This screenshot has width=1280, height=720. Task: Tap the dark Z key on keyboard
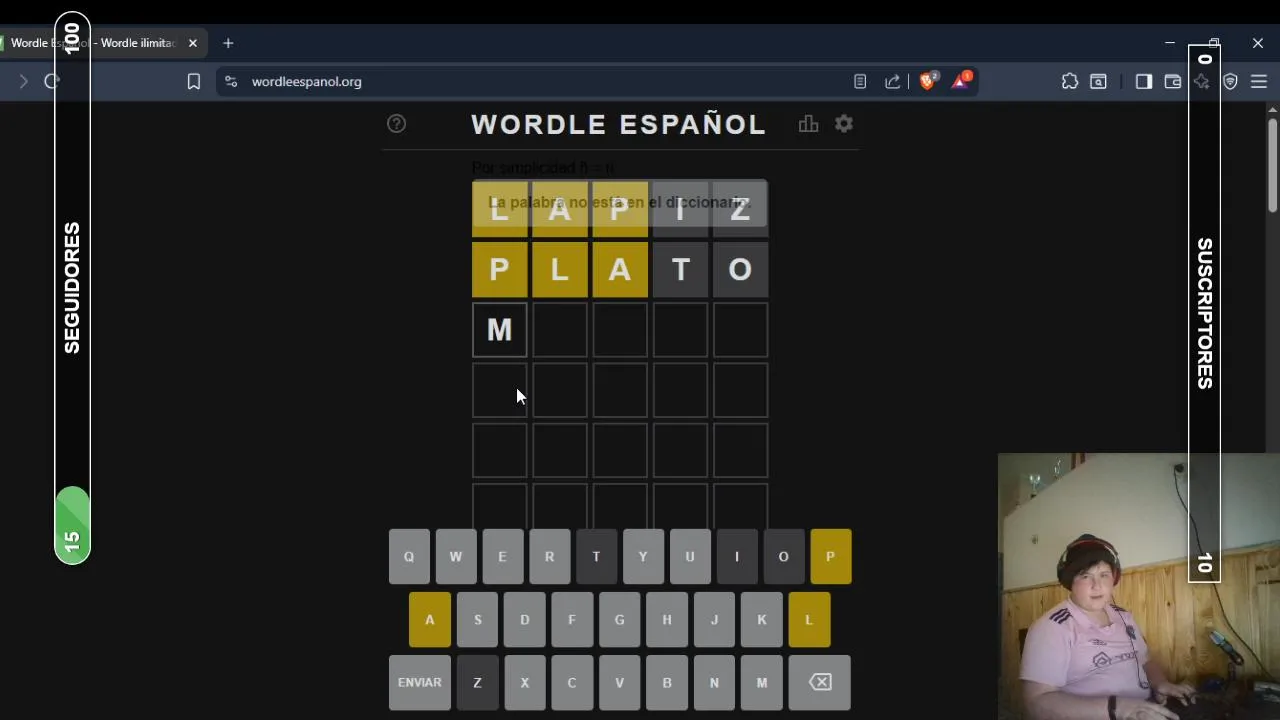tap(477, 682)
